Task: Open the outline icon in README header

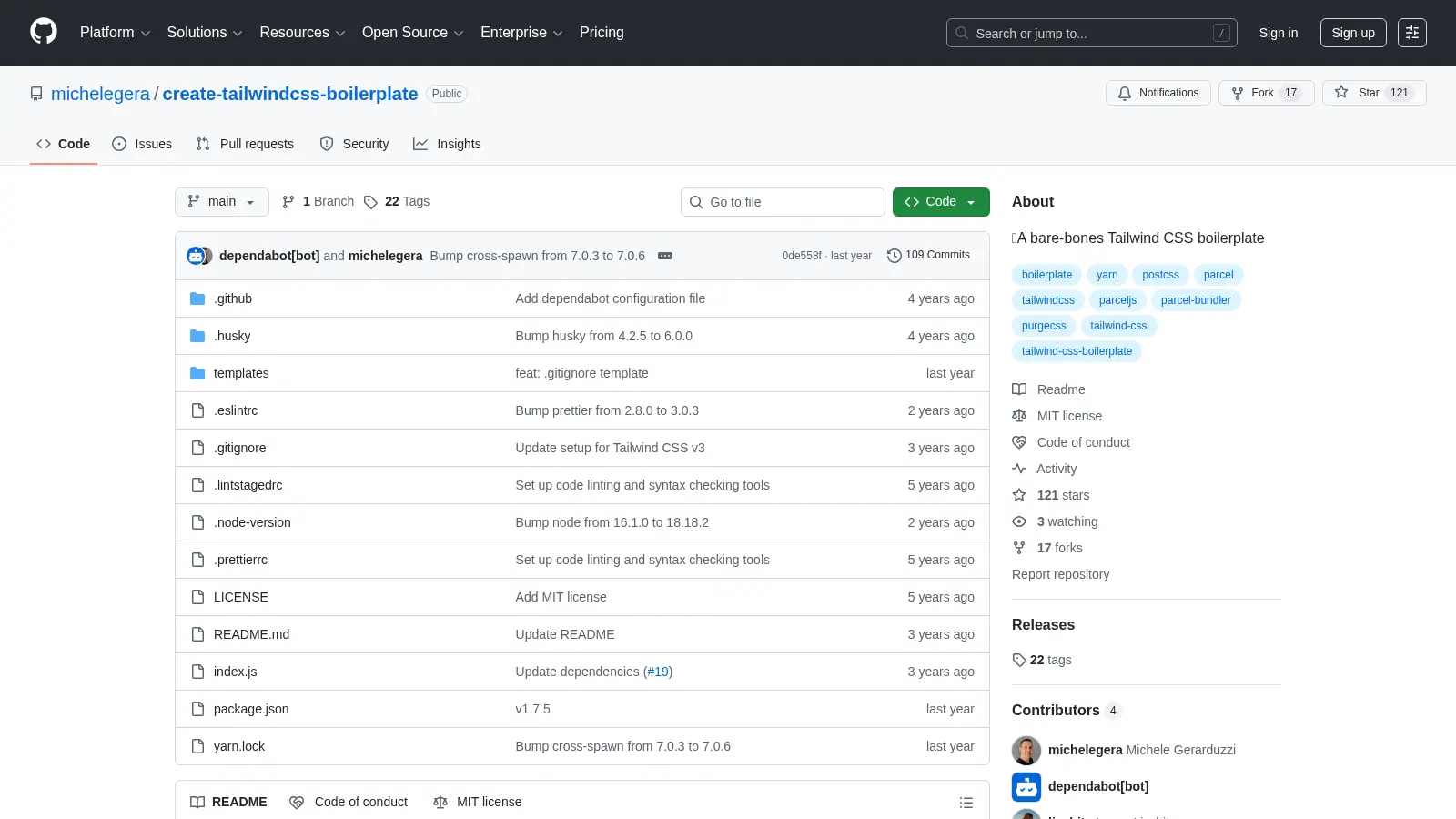Action: click(x=966, y=803)
